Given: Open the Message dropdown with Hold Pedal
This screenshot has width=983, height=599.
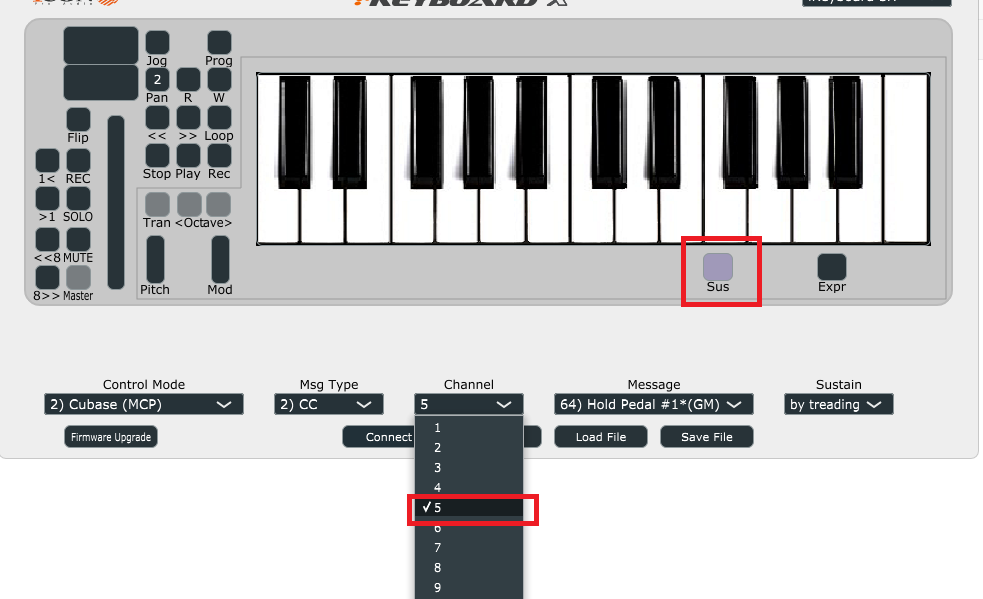Looking at the screenshot, I should click(x=653, y=405).
